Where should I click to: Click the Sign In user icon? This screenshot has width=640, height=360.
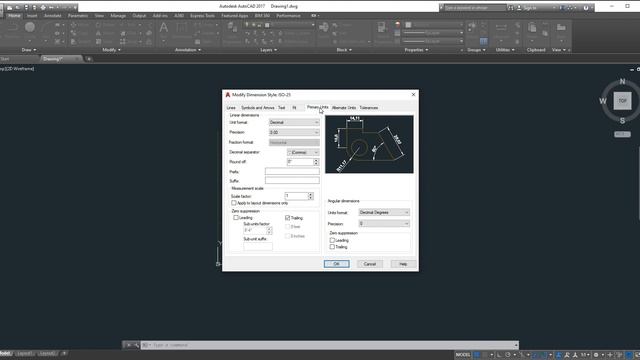click(519, 7)
